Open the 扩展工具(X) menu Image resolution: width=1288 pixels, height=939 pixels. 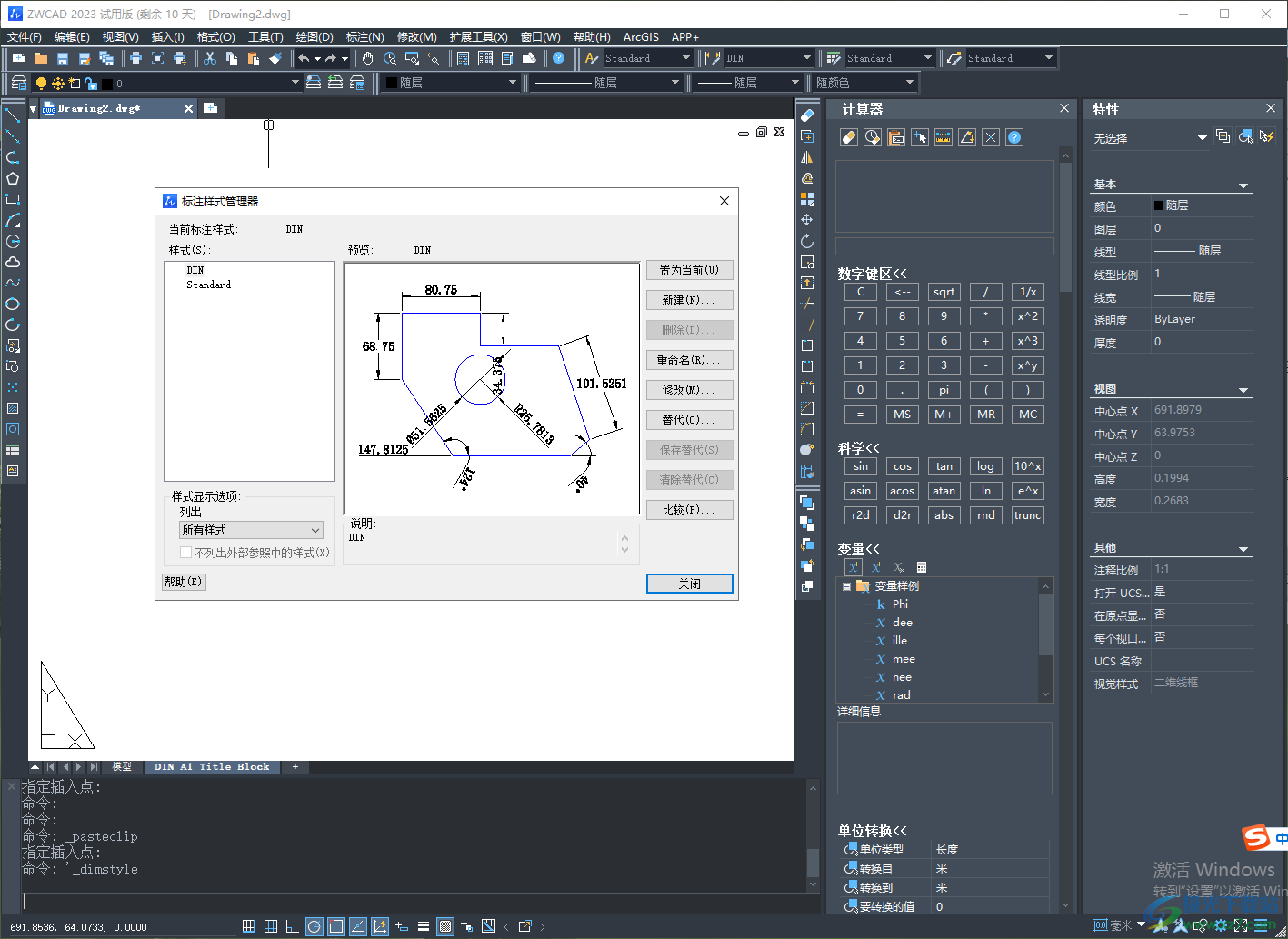coord(478,37)
